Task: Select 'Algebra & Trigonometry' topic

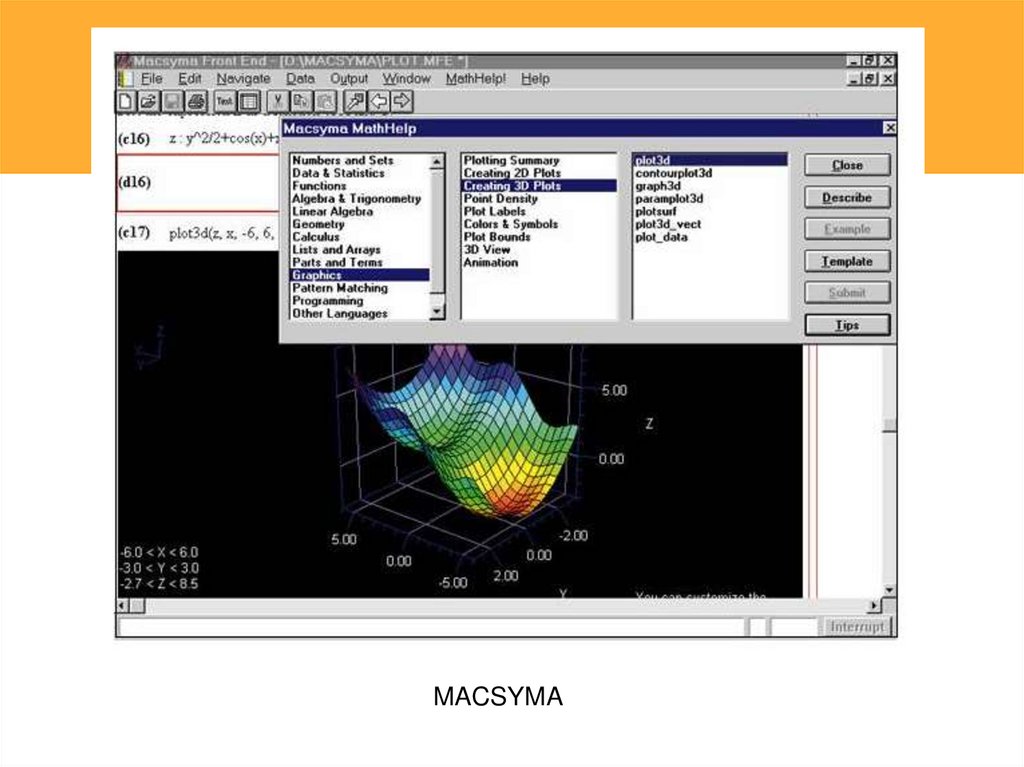Action: point(357,199)
